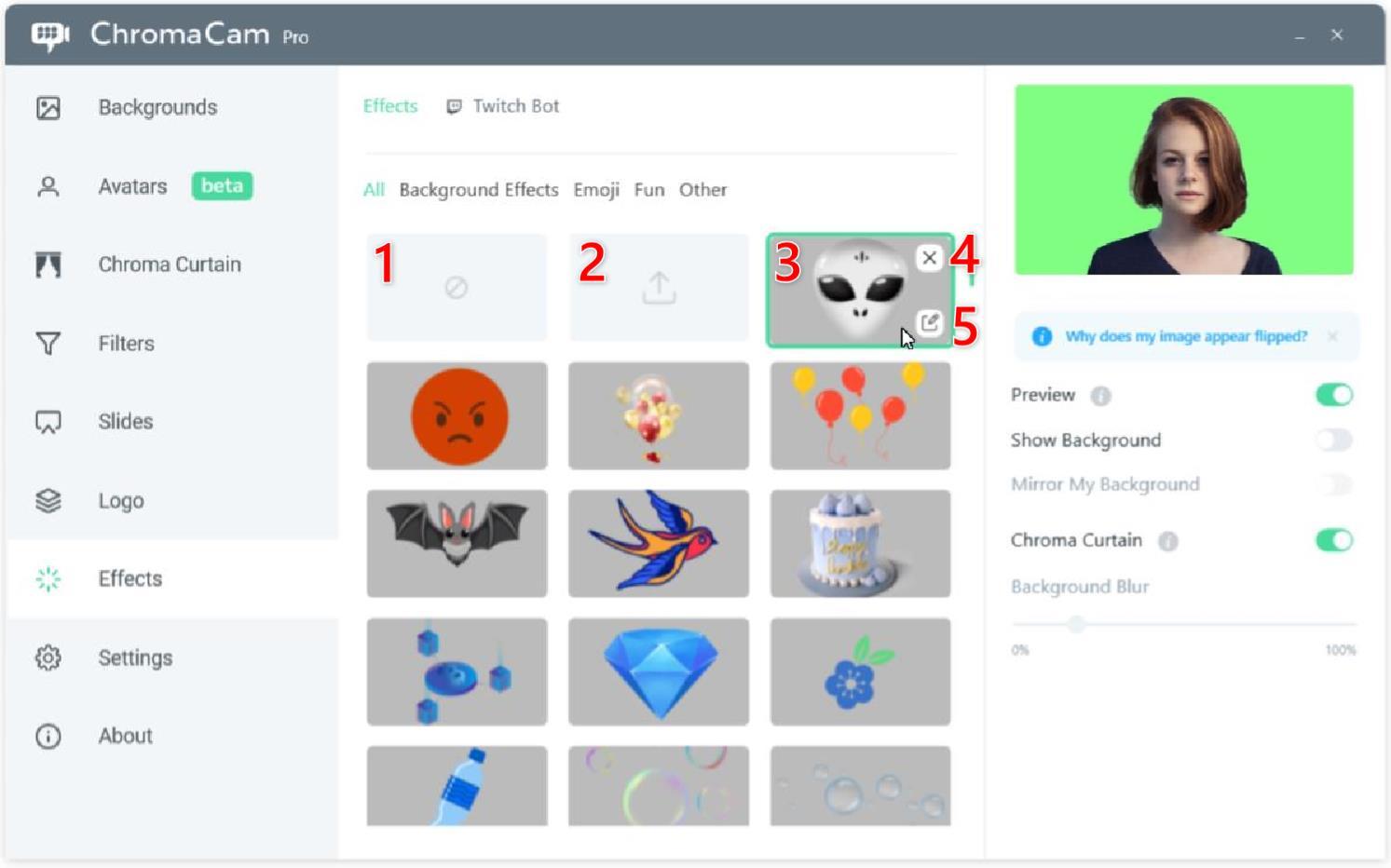Screen dimensions: 1391x868
Task: Open the Settings page
Action: click(135, 658)
